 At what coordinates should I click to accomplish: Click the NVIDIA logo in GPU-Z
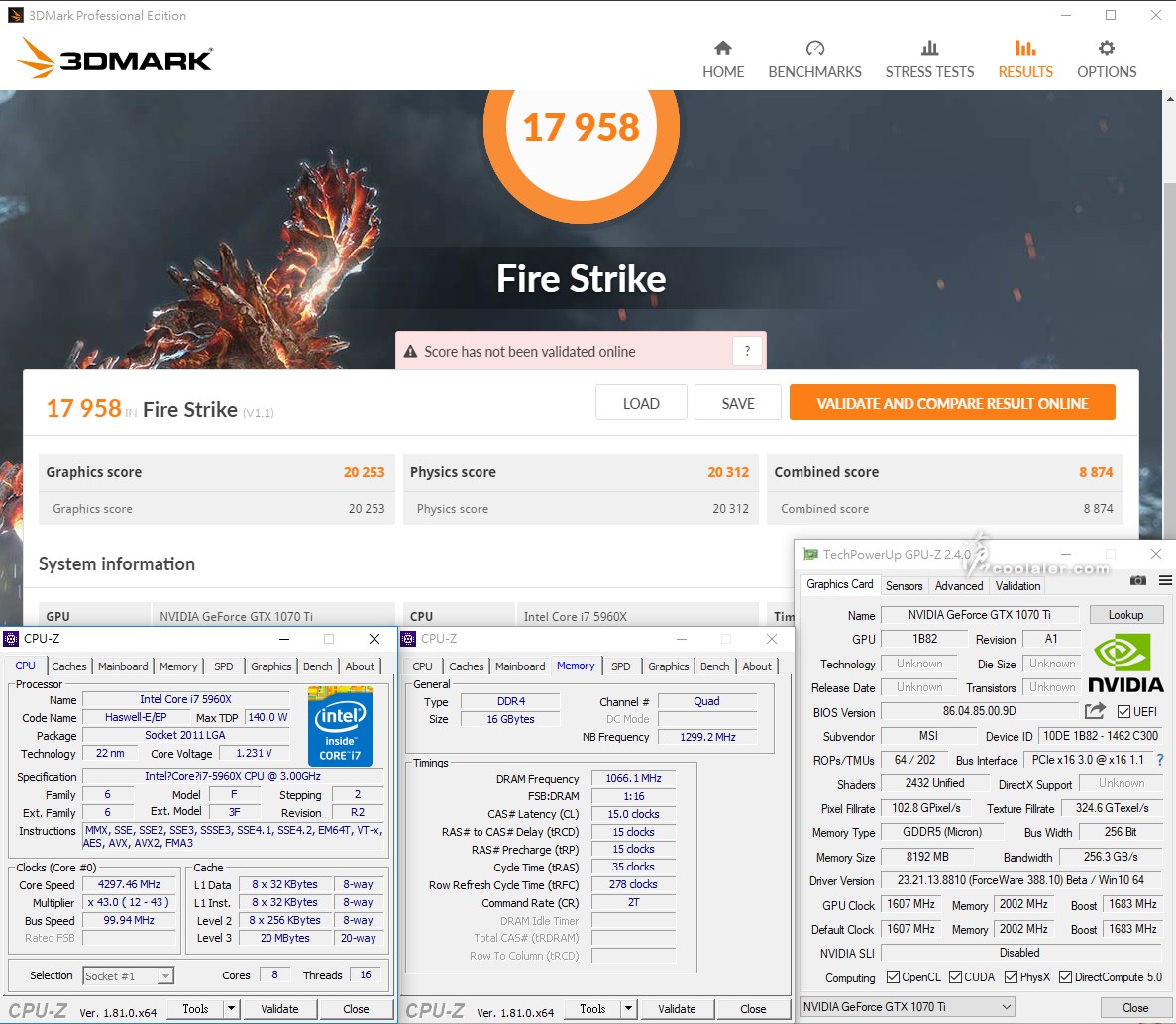point(1125,664)
